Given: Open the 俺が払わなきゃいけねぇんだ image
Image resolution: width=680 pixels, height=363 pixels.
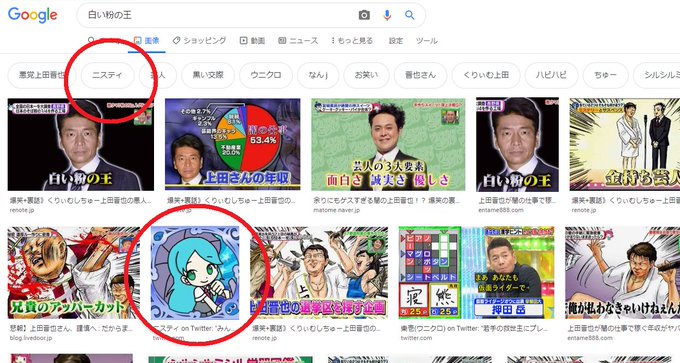Looking at the screenshot, I should click(622, 272).
